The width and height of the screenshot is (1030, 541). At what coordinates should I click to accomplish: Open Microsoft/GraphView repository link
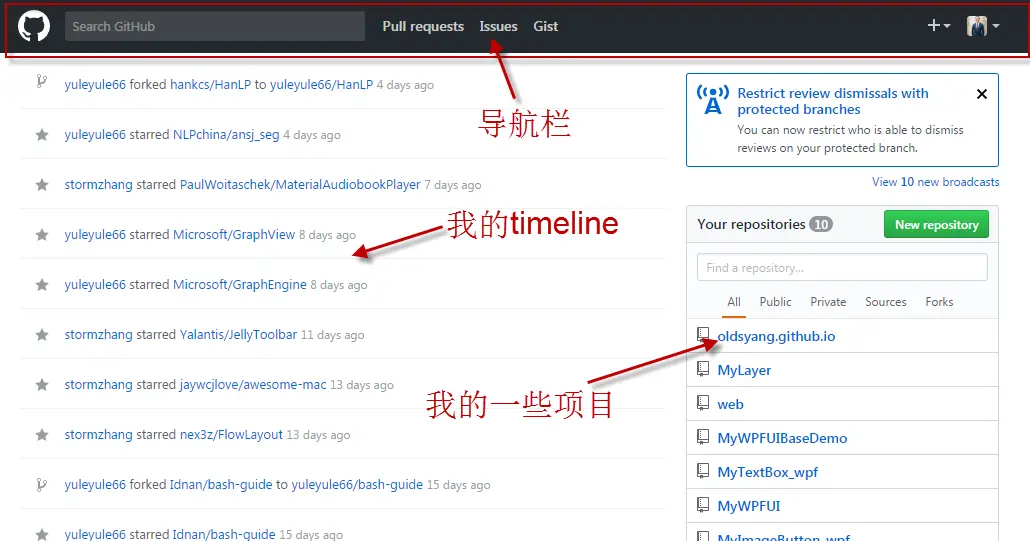[234, 234]
